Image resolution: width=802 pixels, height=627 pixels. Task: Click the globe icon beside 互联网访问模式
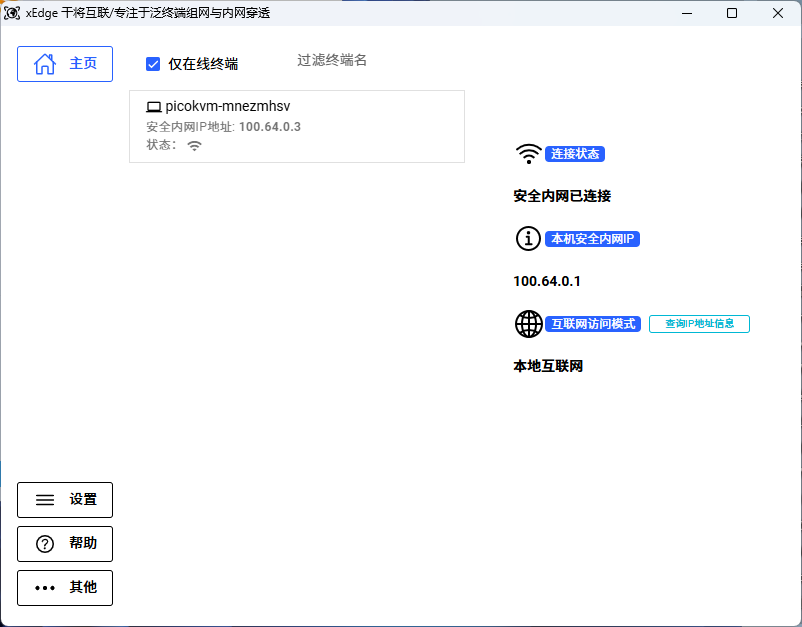528,324
